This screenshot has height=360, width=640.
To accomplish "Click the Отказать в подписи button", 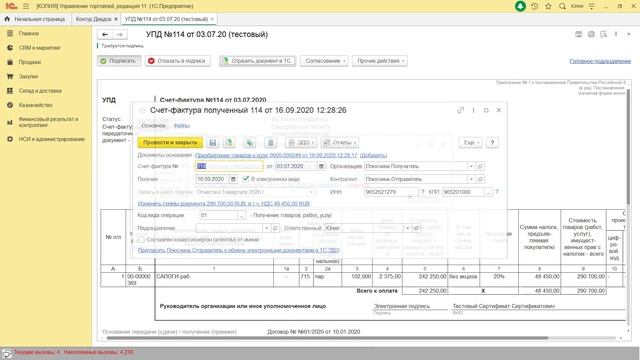I will point(178,61).
